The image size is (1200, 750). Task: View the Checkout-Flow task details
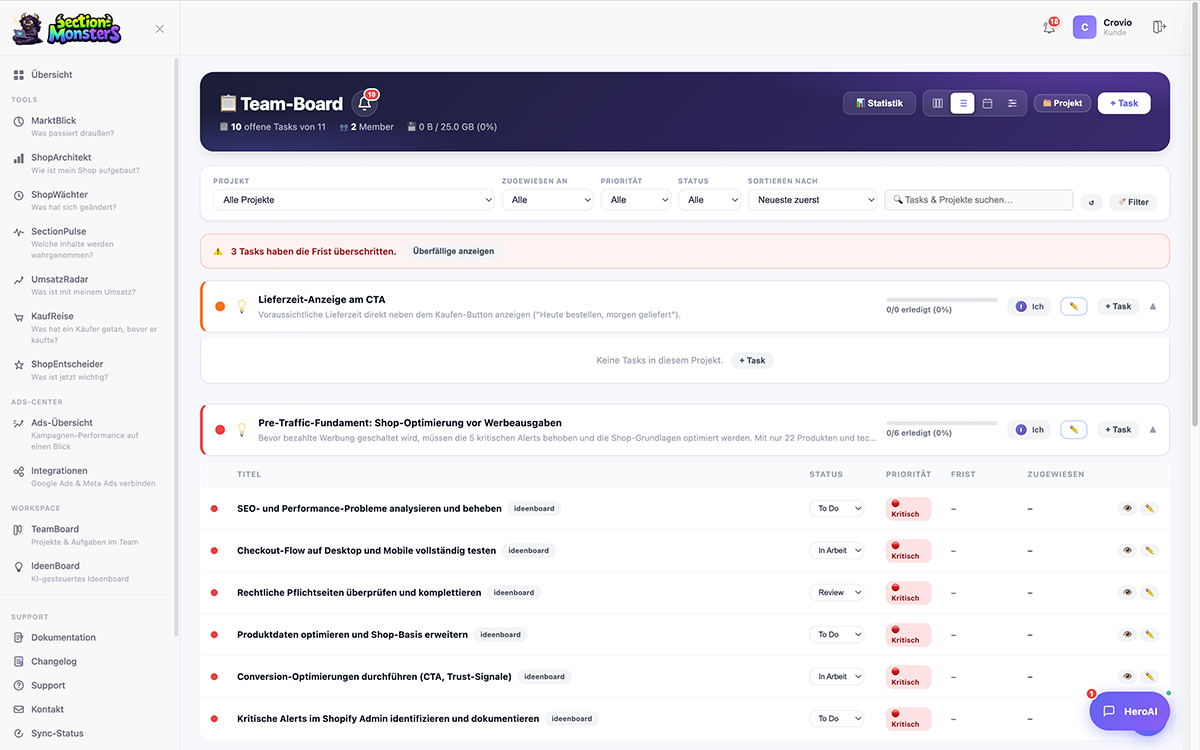click(x=1127, y=550)
